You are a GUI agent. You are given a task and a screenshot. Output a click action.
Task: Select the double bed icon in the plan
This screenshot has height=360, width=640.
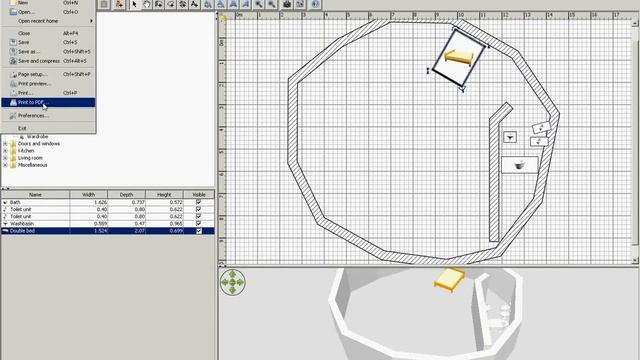point(459,58)
